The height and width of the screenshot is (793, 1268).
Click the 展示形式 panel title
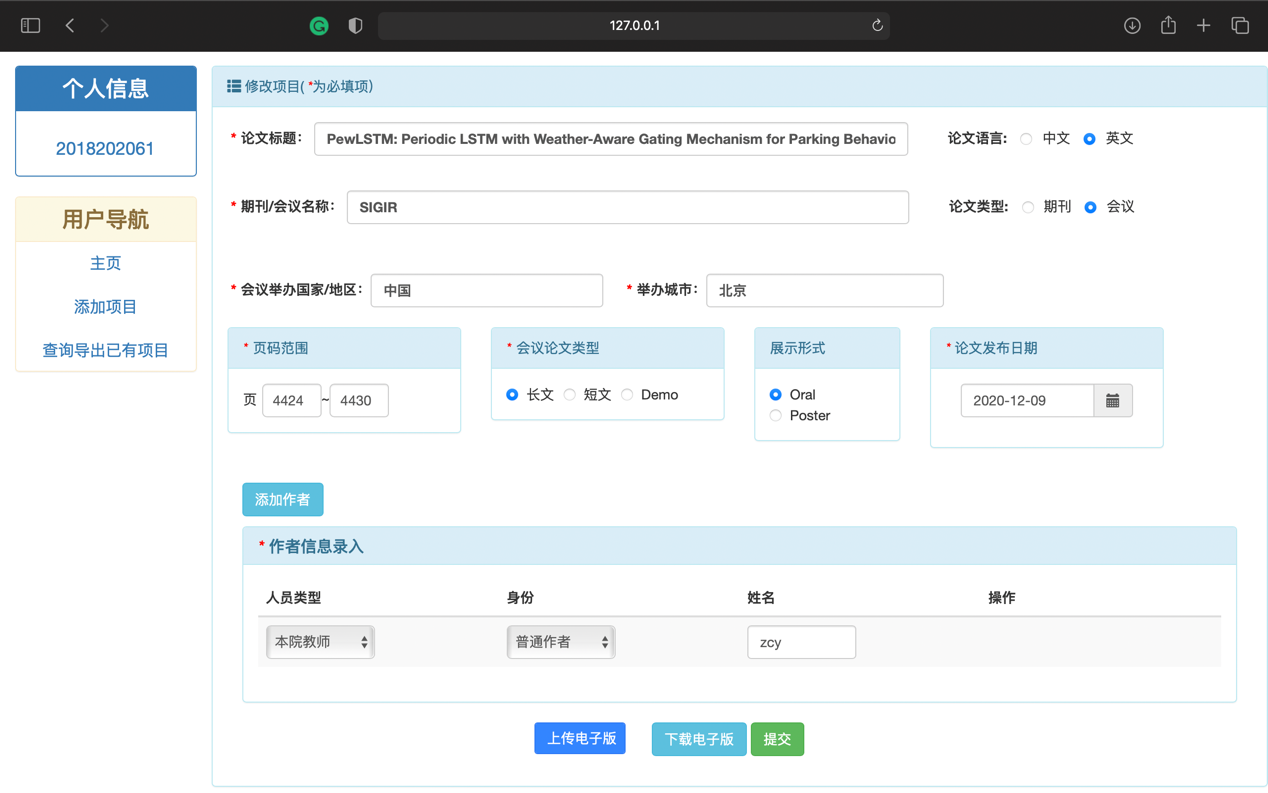[x=797, y=348]
